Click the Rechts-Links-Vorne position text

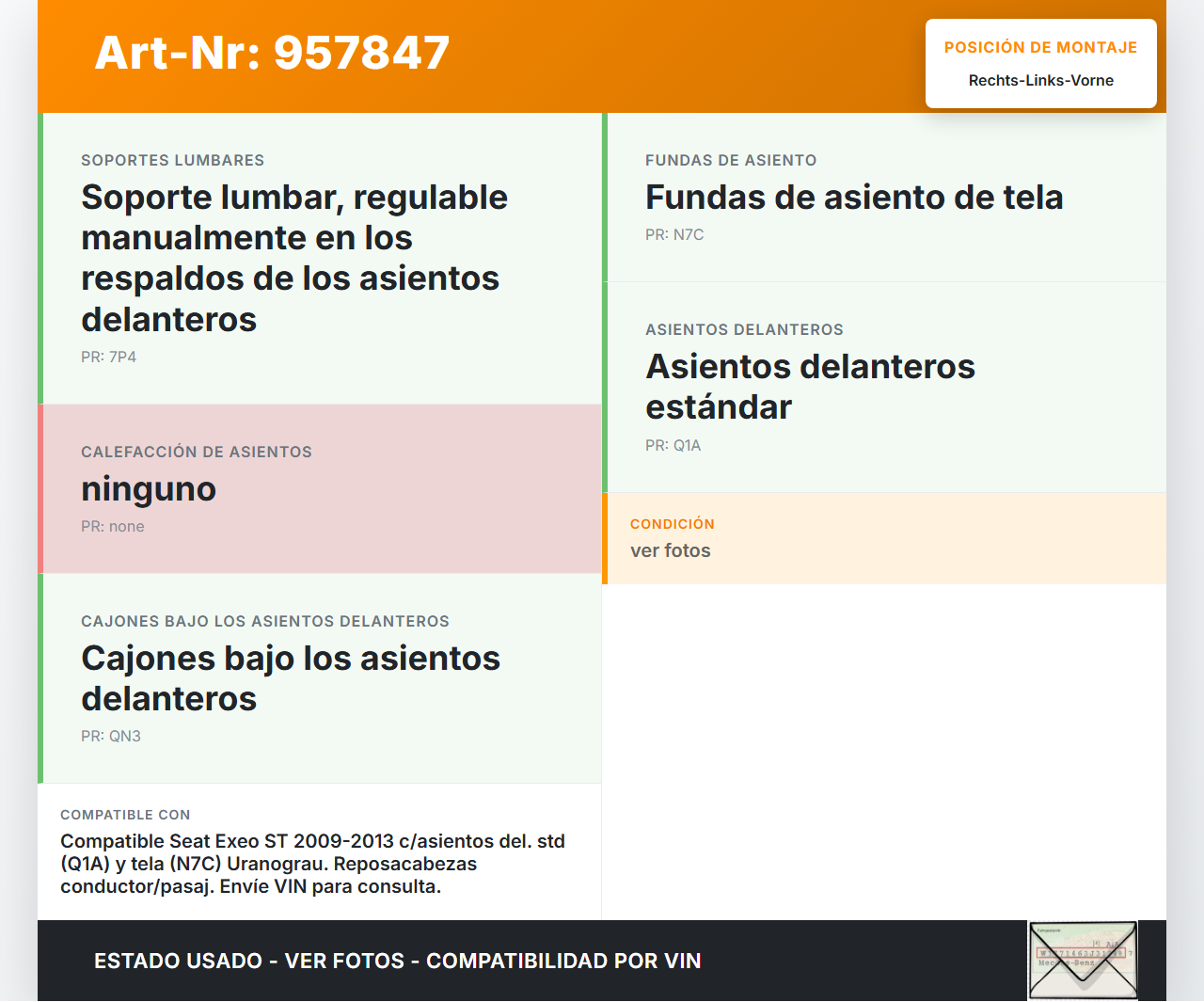coord(1040,81)
